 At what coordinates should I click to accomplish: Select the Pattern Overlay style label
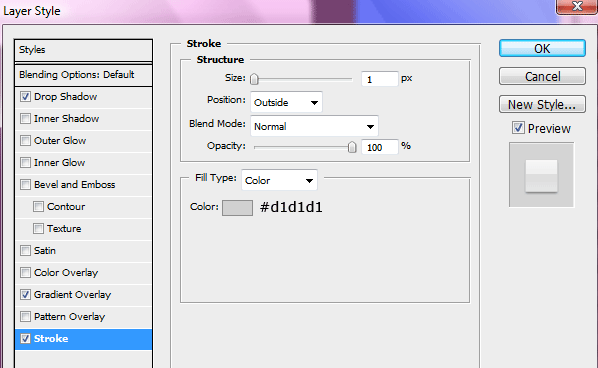[69, 317]
